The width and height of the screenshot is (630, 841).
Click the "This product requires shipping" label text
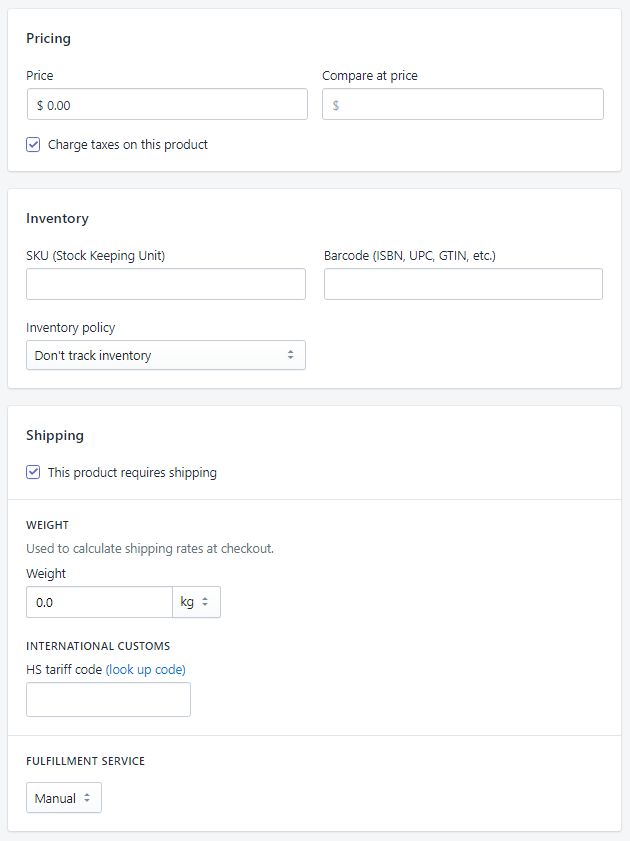click(132, 472)
